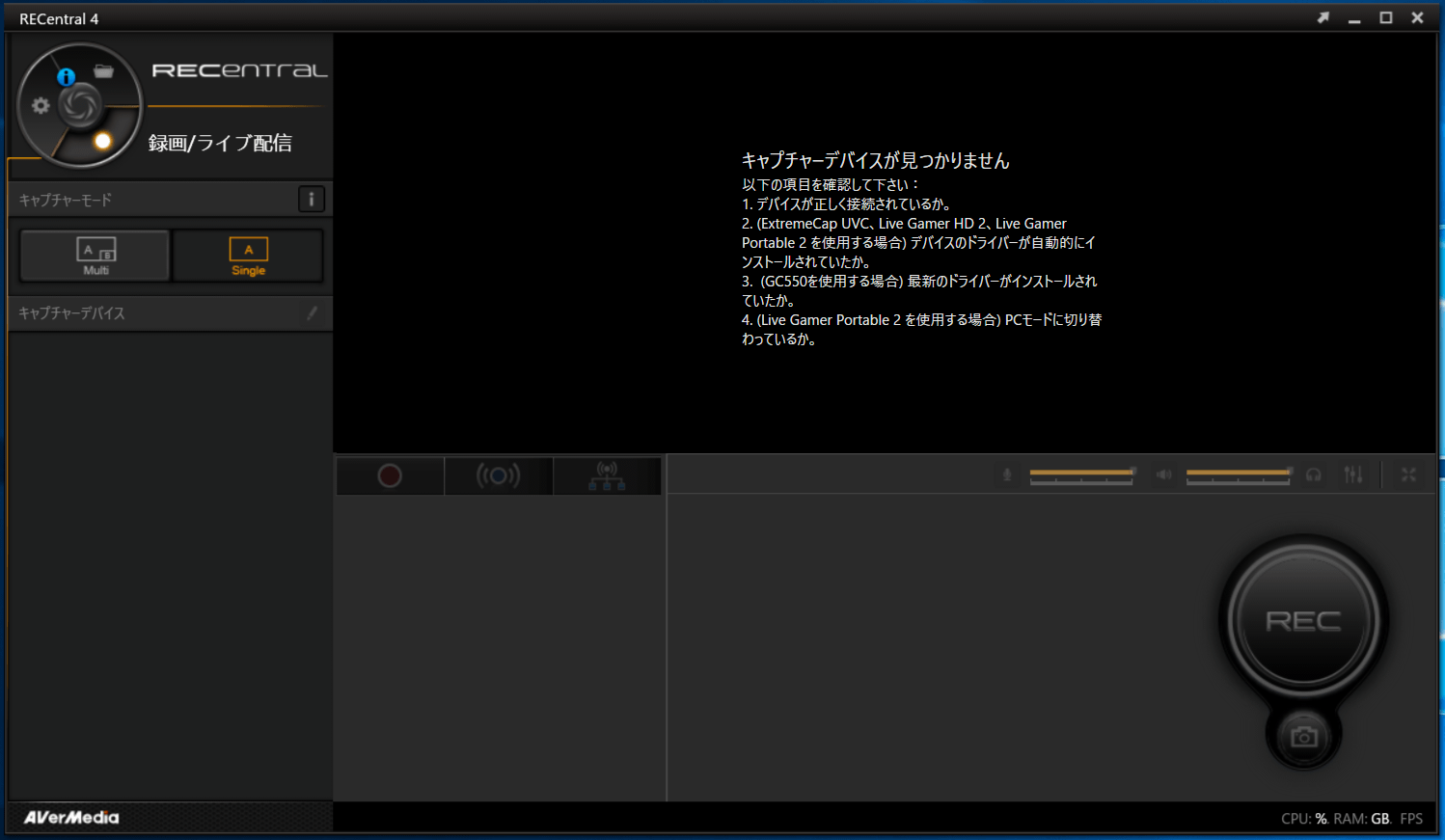Show capture mode info button

311,200
